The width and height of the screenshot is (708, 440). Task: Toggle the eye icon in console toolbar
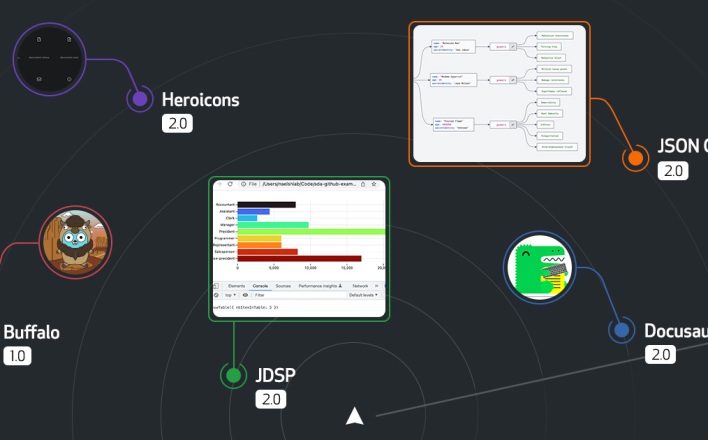[245, 295]
